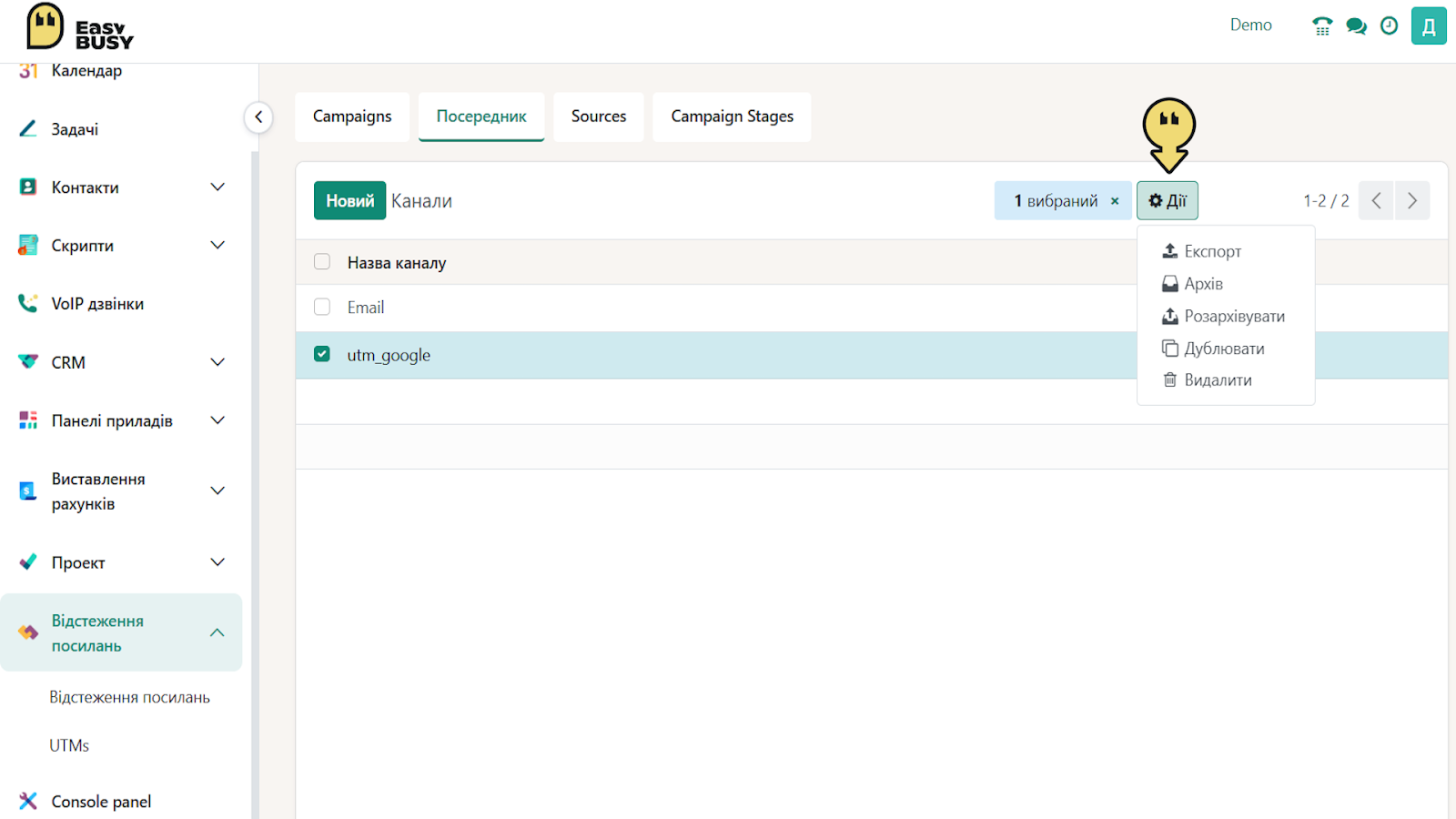Go to previous page arrow
The height and width of the screenshot is (819, 1456).
1376,200
